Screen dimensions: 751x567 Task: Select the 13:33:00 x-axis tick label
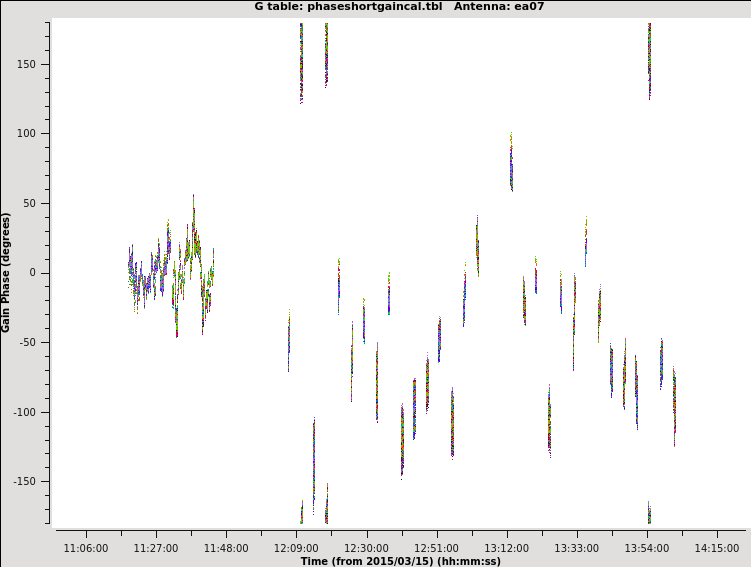coord(577,548)
